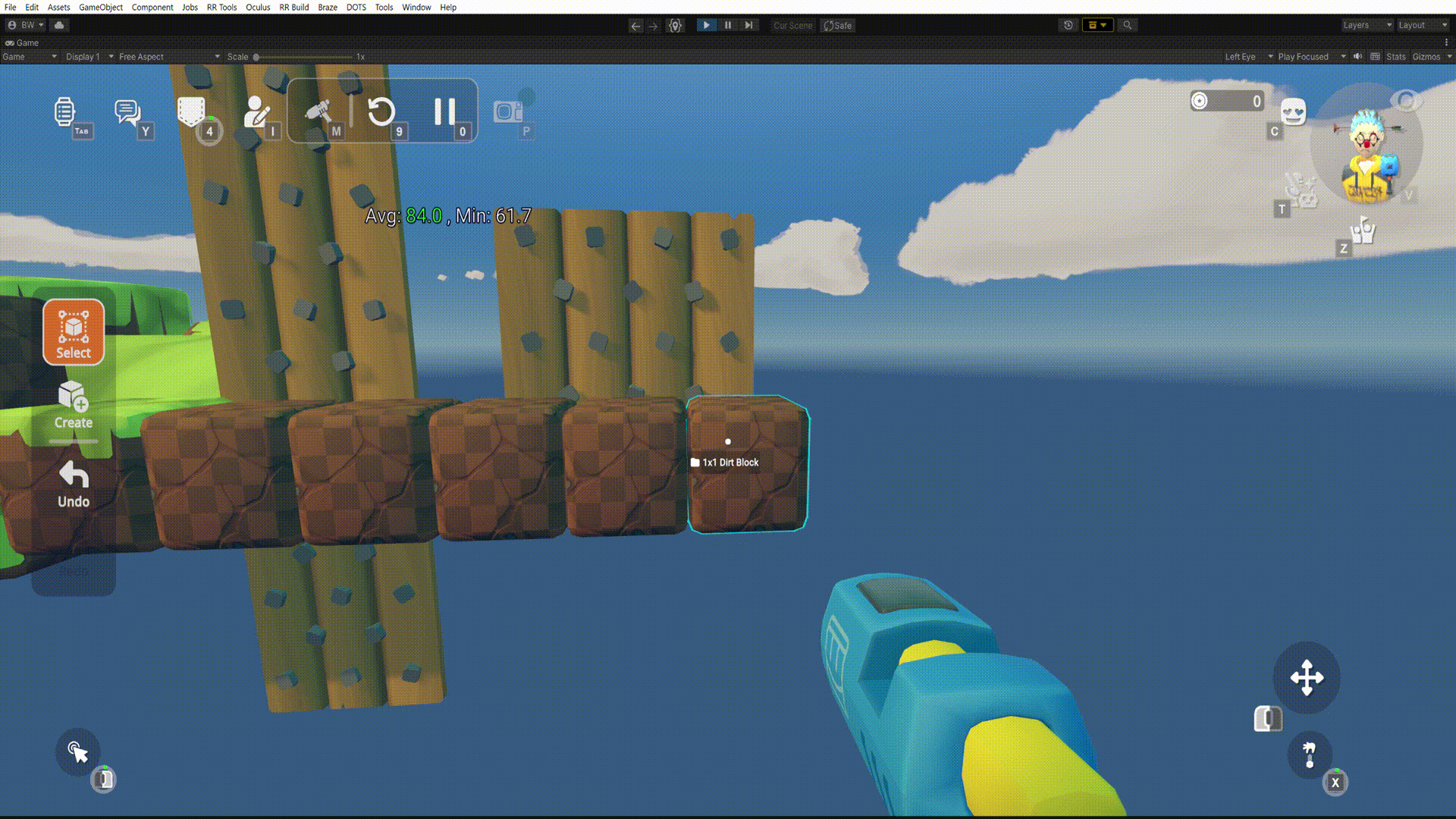Open the BW account dropdown
The width and height of the screenshot is (1456, 819).
tap(27, 25)
